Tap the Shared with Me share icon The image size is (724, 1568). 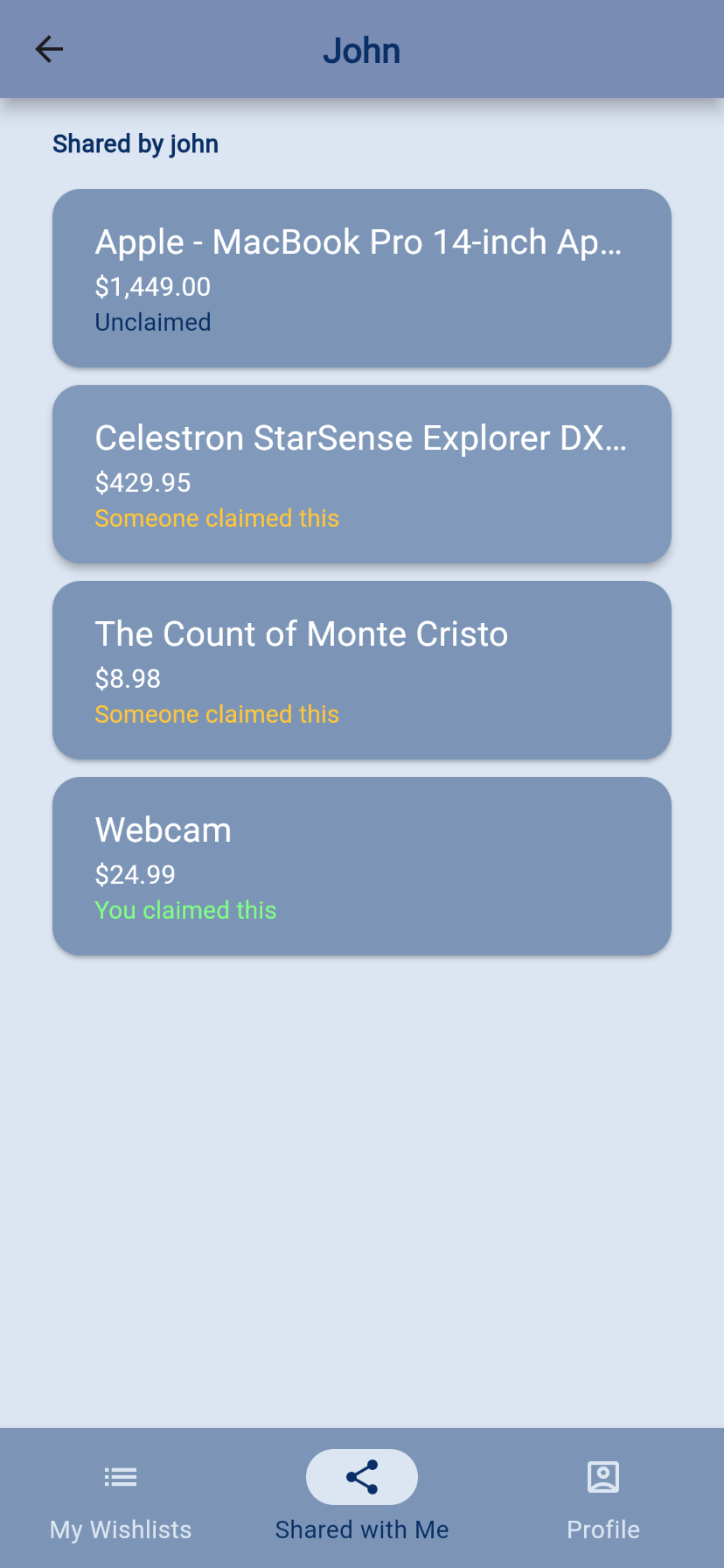(362, 1477)
